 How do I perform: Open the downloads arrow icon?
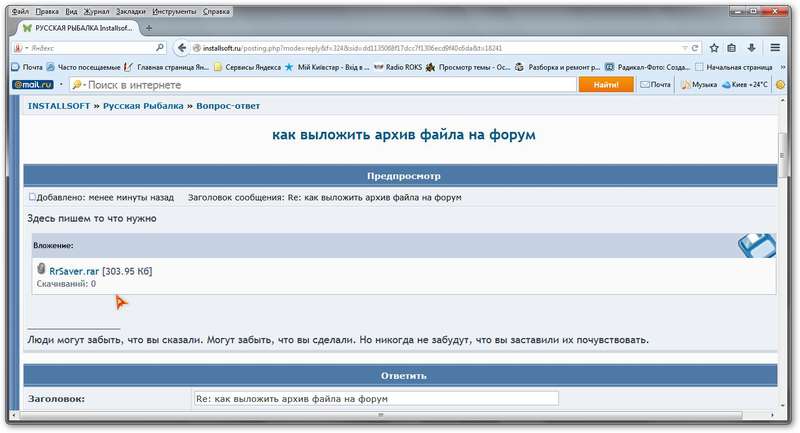(752, 48)
